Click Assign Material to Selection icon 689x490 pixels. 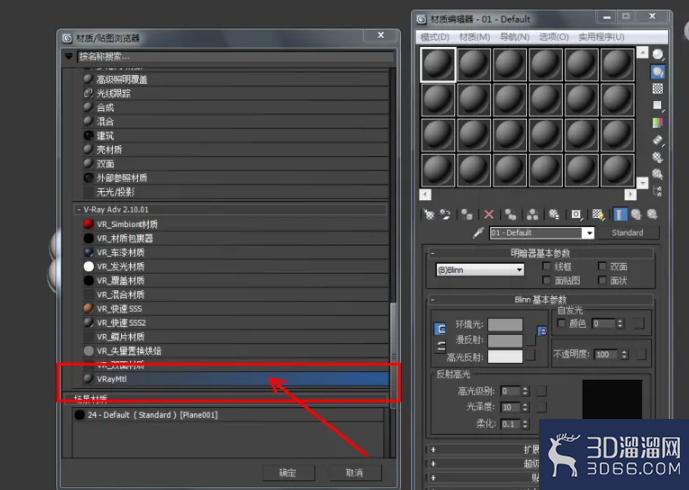click(467, 214)
